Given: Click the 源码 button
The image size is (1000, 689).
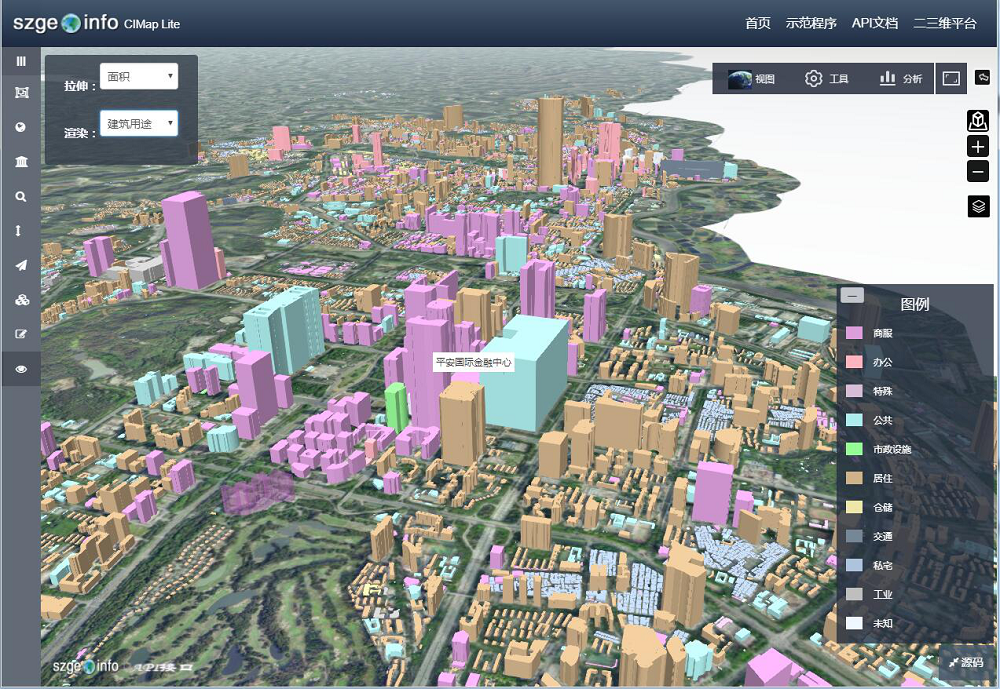Looking at the screenshot, I should click(x=966, y=662).
